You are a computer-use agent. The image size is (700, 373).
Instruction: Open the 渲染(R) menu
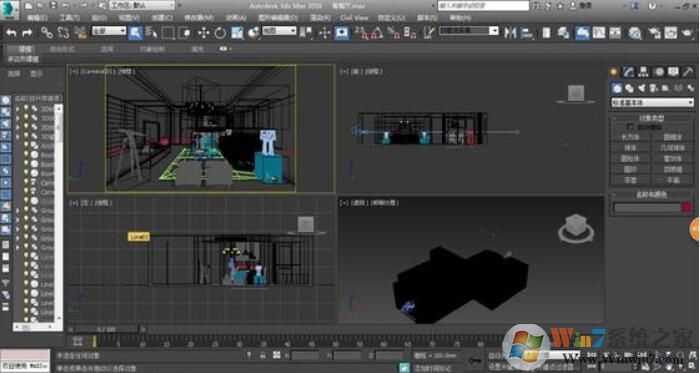pos(321,18)
